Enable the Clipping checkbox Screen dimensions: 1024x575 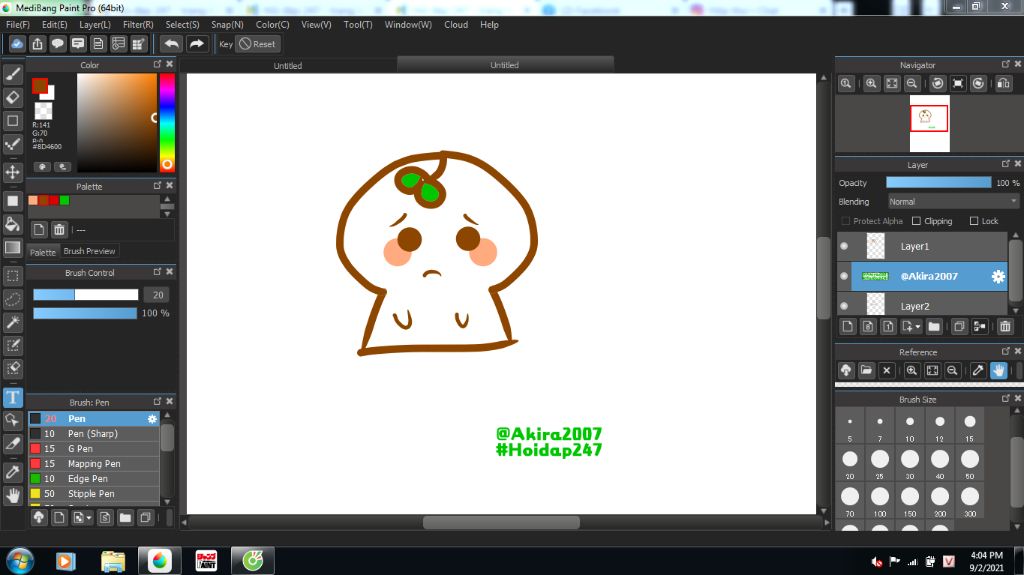[916, 221]
